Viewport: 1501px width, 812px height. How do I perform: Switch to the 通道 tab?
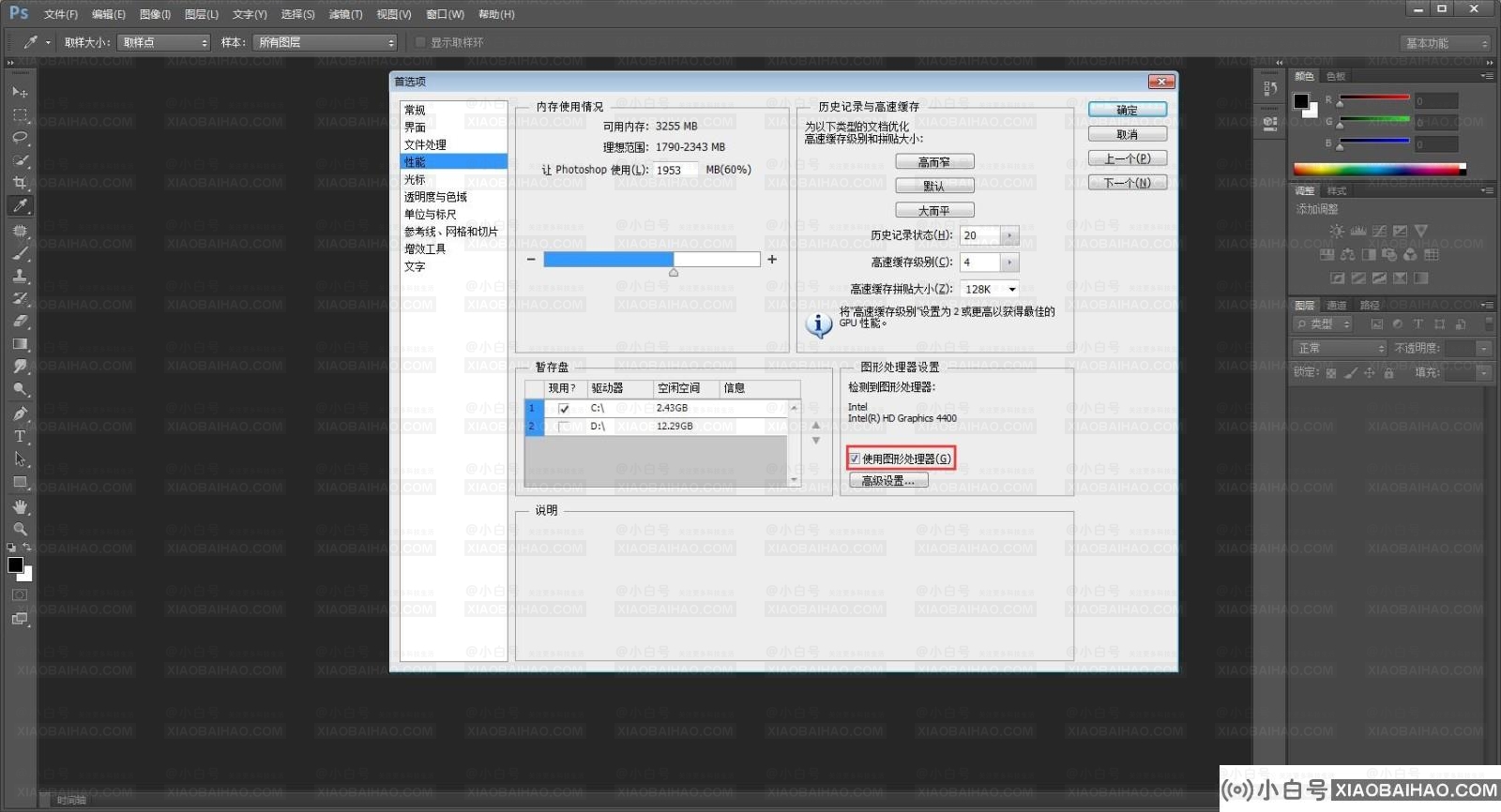(x=1337, y=306)
